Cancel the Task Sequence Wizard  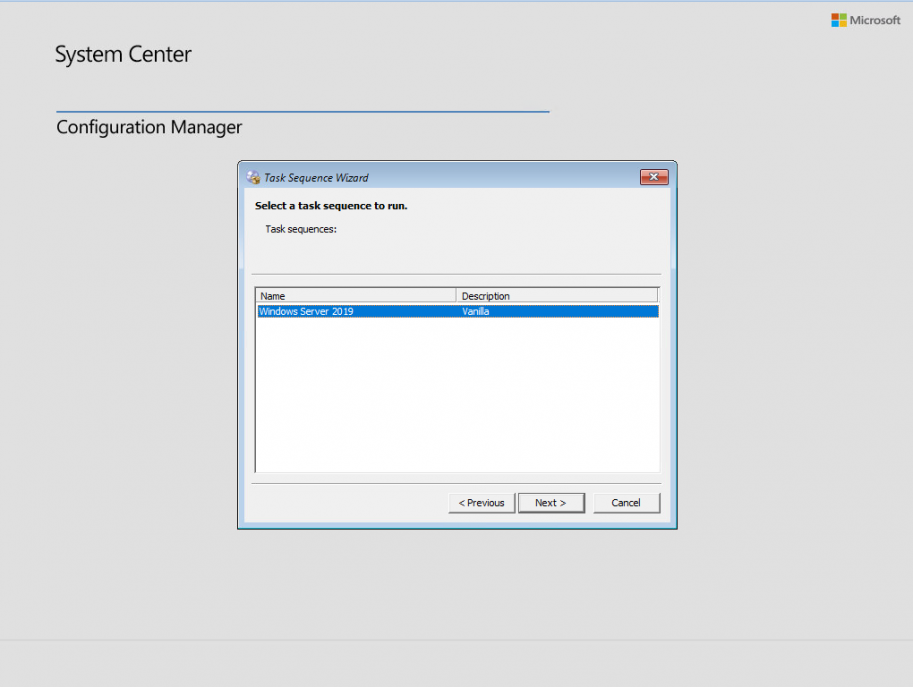point(626,502)
